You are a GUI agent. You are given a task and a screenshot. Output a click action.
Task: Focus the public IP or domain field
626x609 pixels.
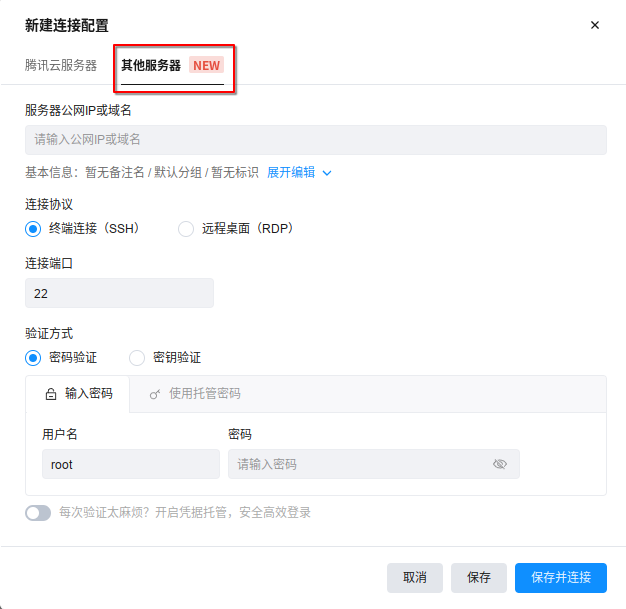pyautogui.click(x=316, y=140)
